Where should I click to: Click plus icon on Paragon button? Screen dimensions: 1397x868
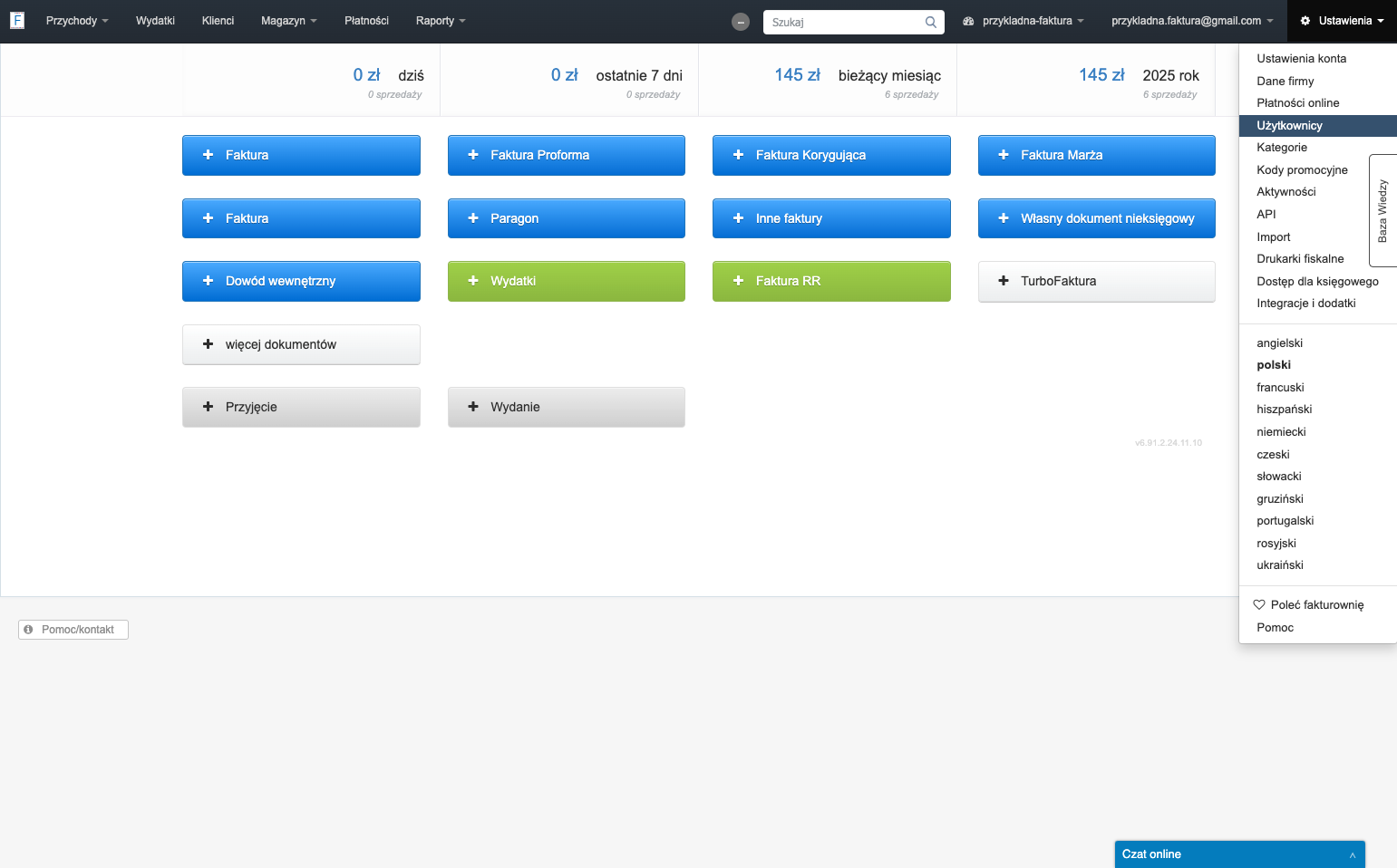tap(473, 218)
